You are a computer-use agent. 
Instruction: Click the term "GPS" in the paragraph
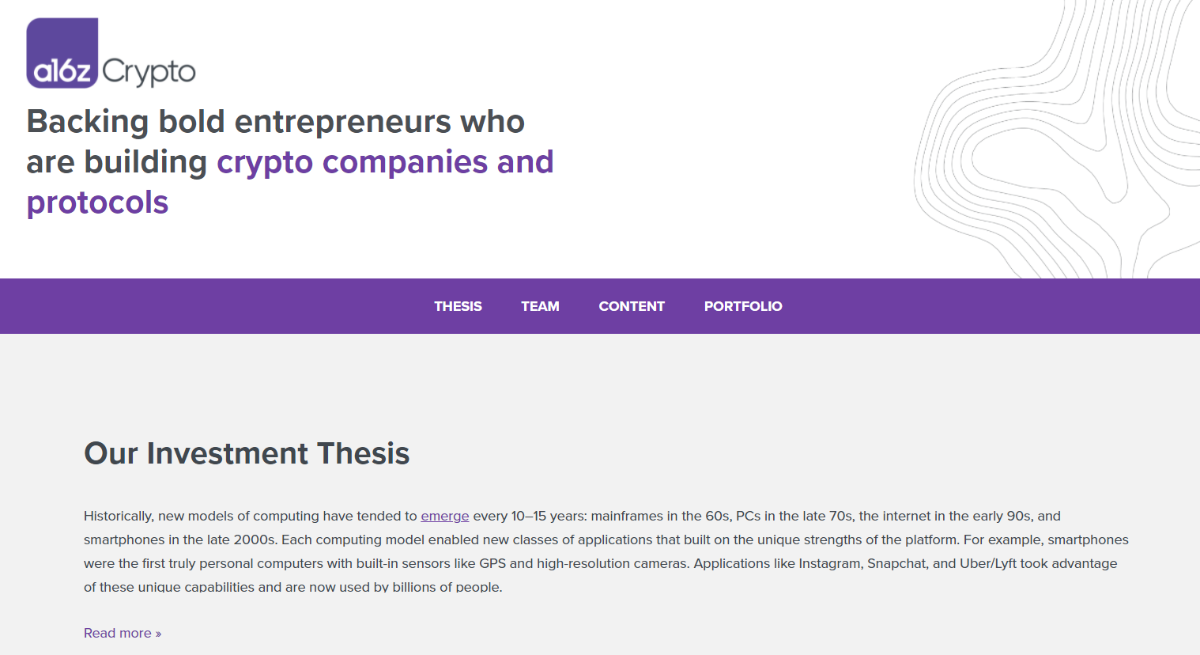(491, 563)
